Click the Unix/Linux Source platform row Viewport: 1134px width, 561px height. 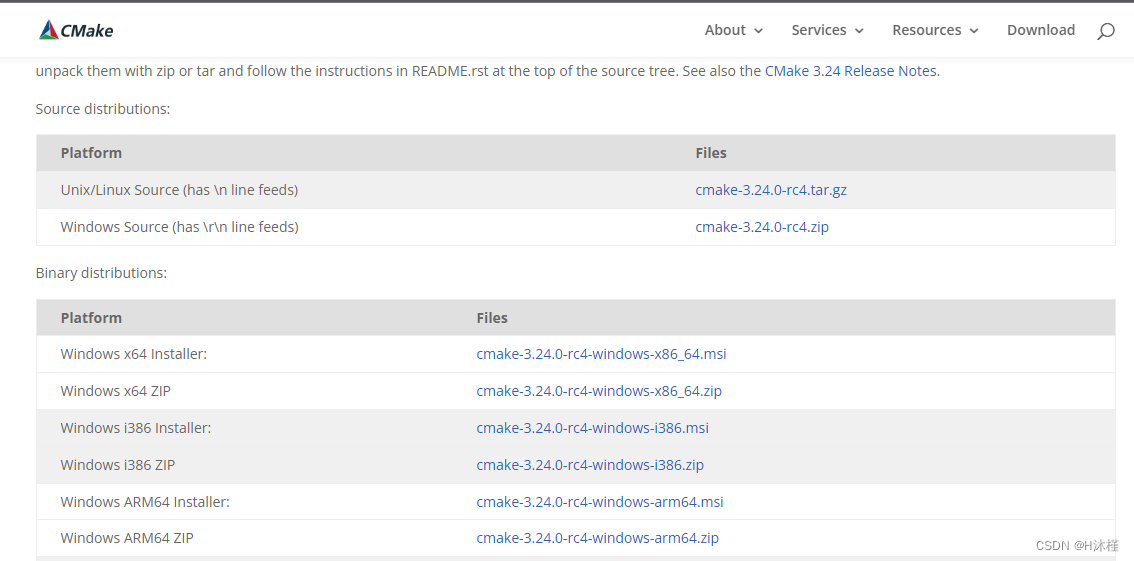pyautogui.click(x=179, y=190)
